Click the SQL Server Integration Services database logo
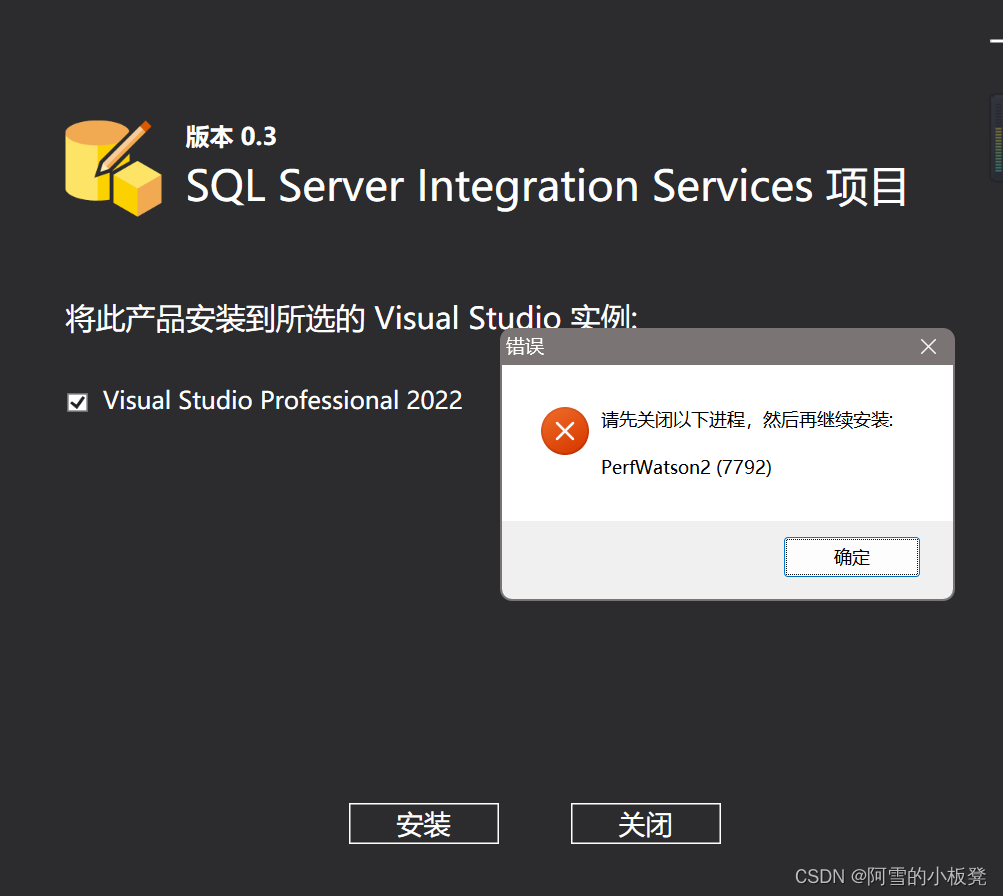1003x896 pixels. (105, 165)
